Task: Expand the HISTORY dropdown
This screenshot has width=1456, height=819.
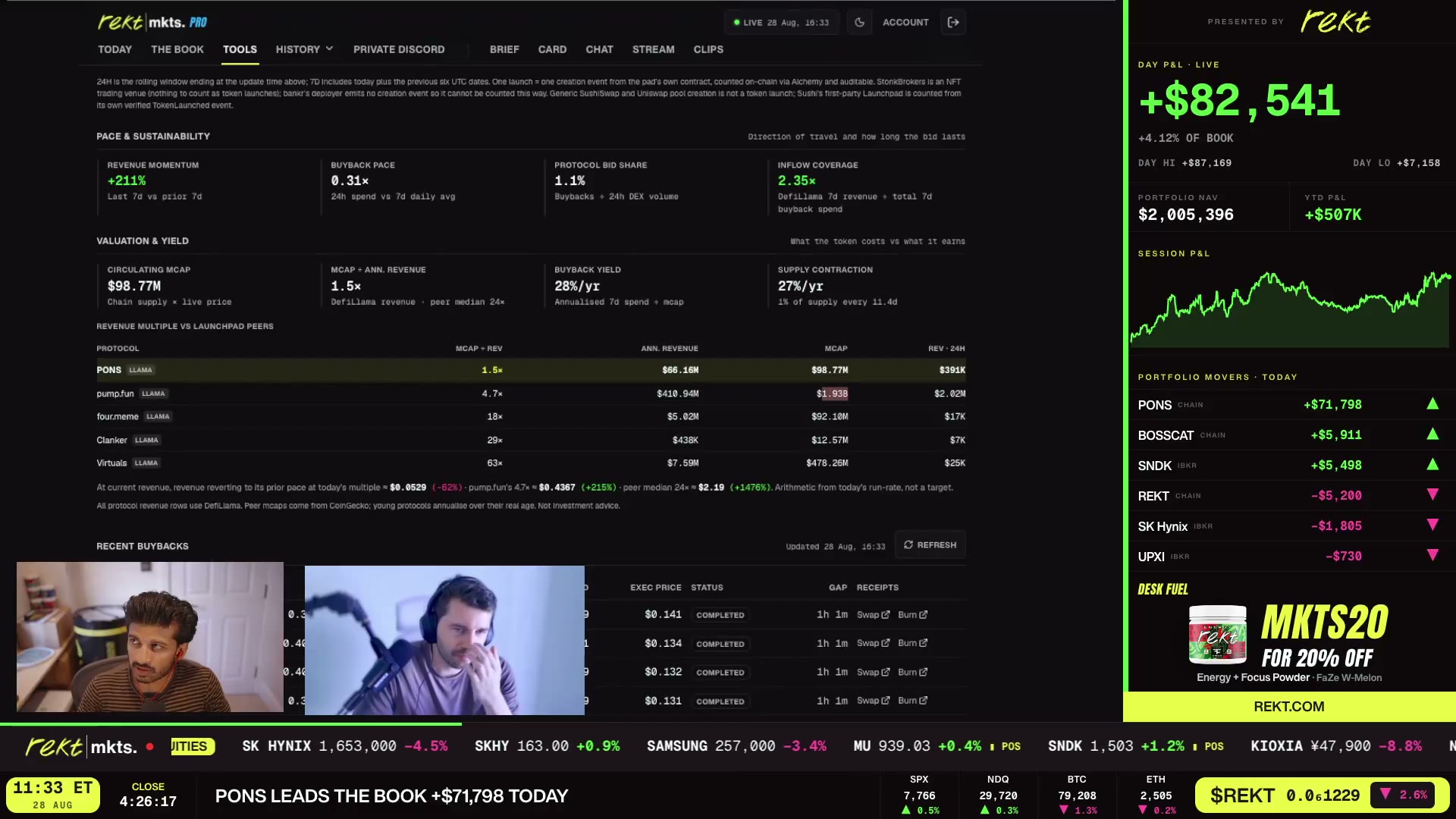Action: click(x=304, y=49)
